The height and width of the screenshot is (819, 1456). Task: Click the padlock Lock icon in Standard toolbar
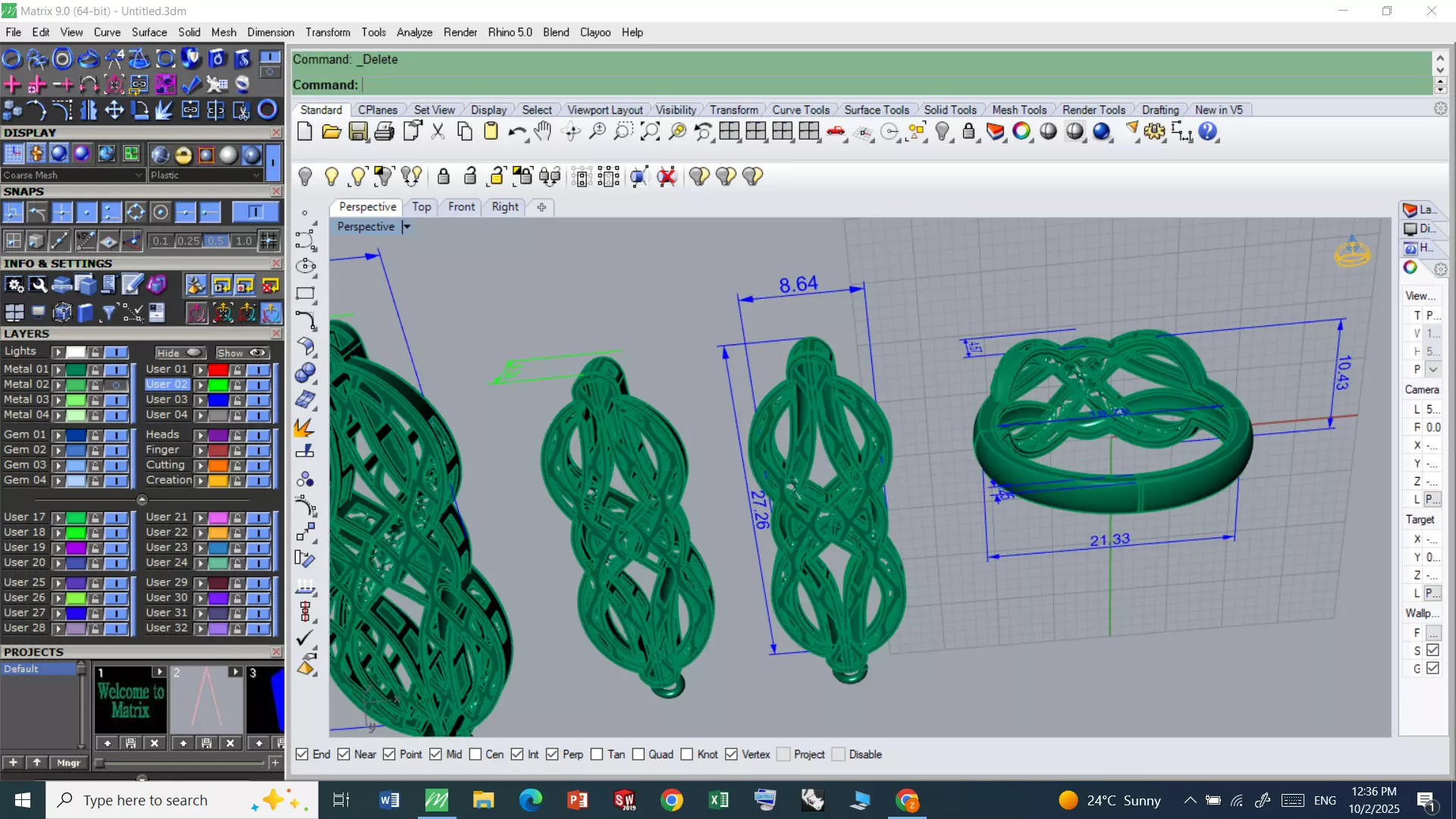tap(968, 132)
